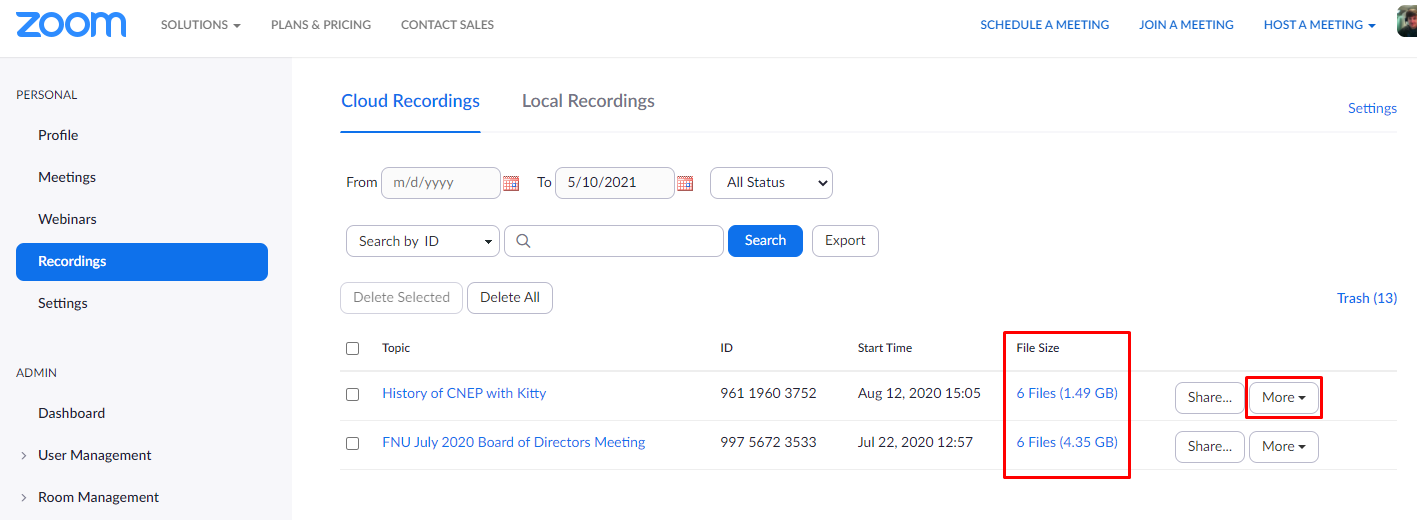Select all recordings with the header checkbox

(x=352, y=348)
